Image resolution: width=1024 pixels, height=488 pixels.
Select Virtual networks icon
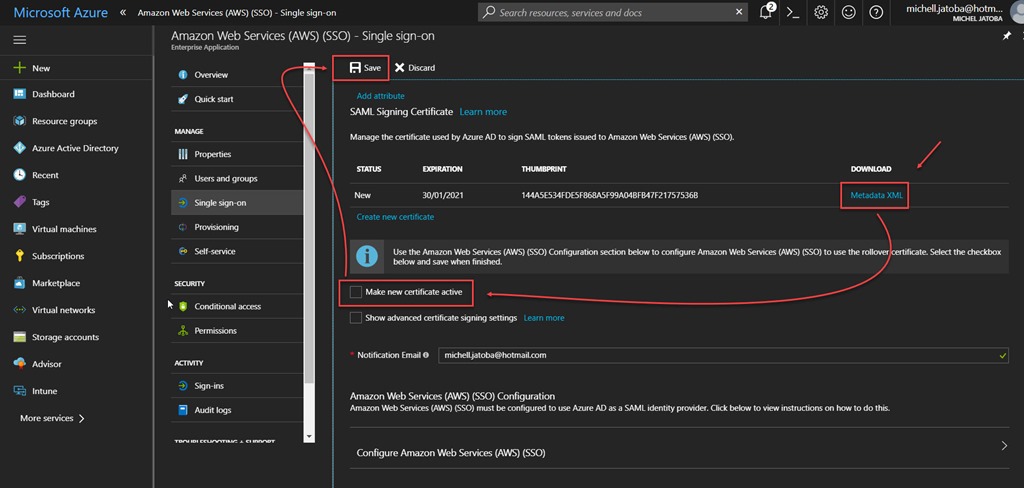20,310
